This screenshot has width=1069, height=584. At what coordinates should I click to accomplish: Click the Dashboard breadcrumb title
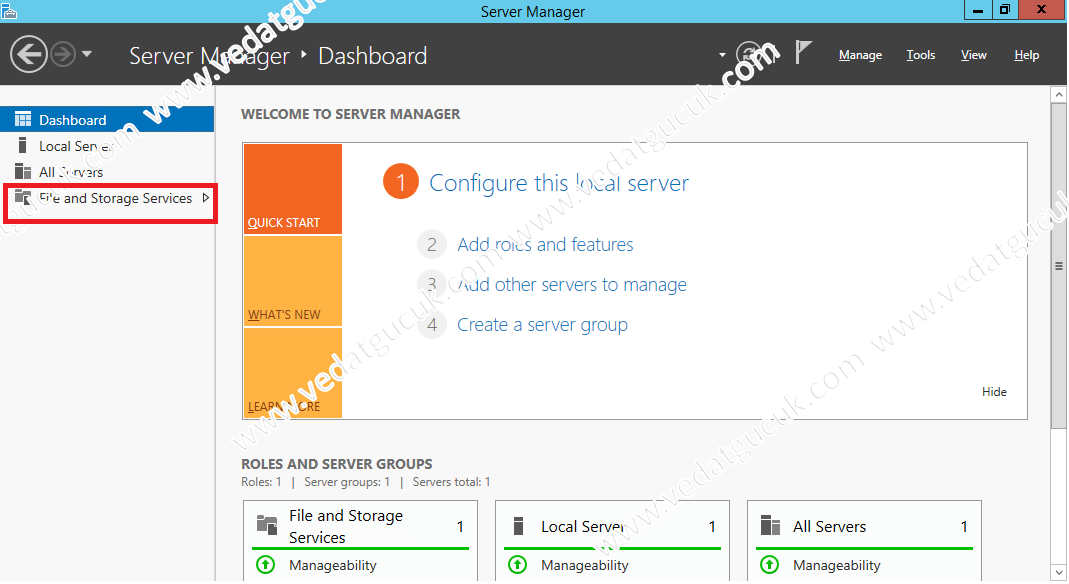pyautogui.click(x=373, y=56)
